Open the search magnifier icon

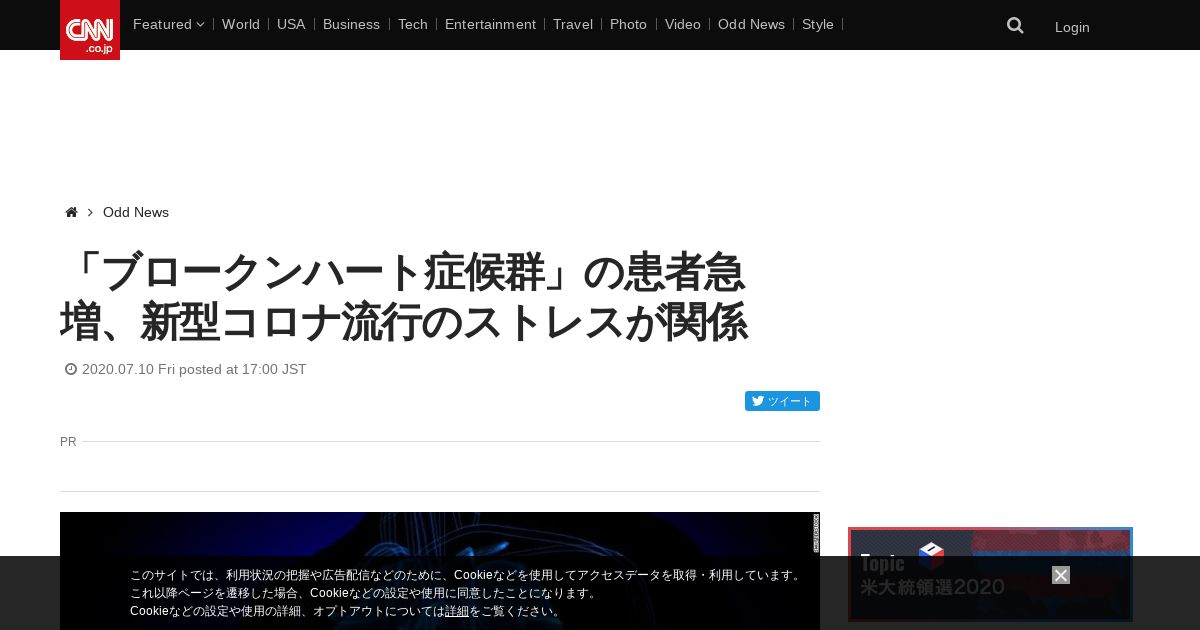click(1015, 26)
